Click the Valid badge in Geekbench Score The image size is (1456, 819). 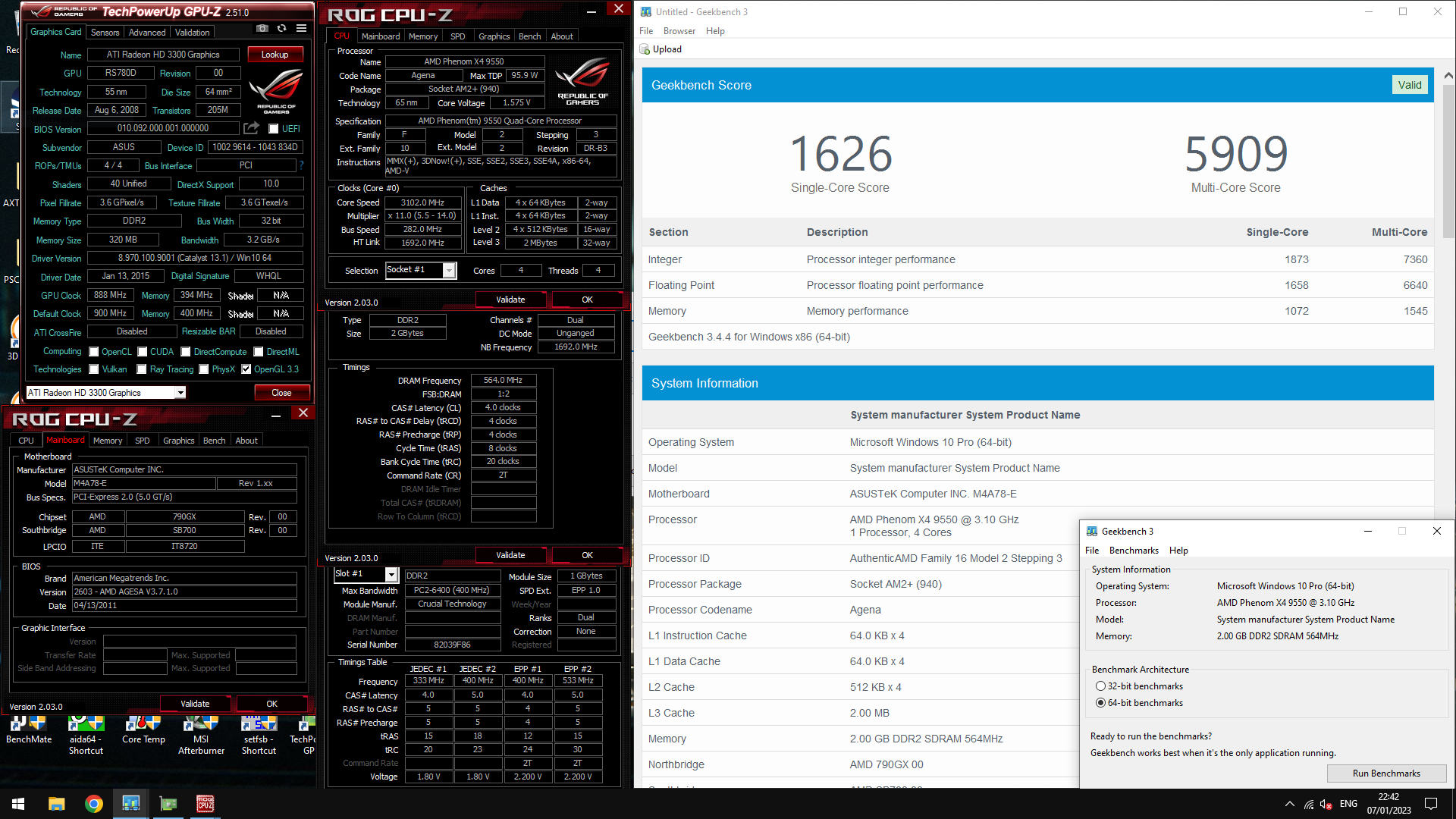click(1410, 85)
